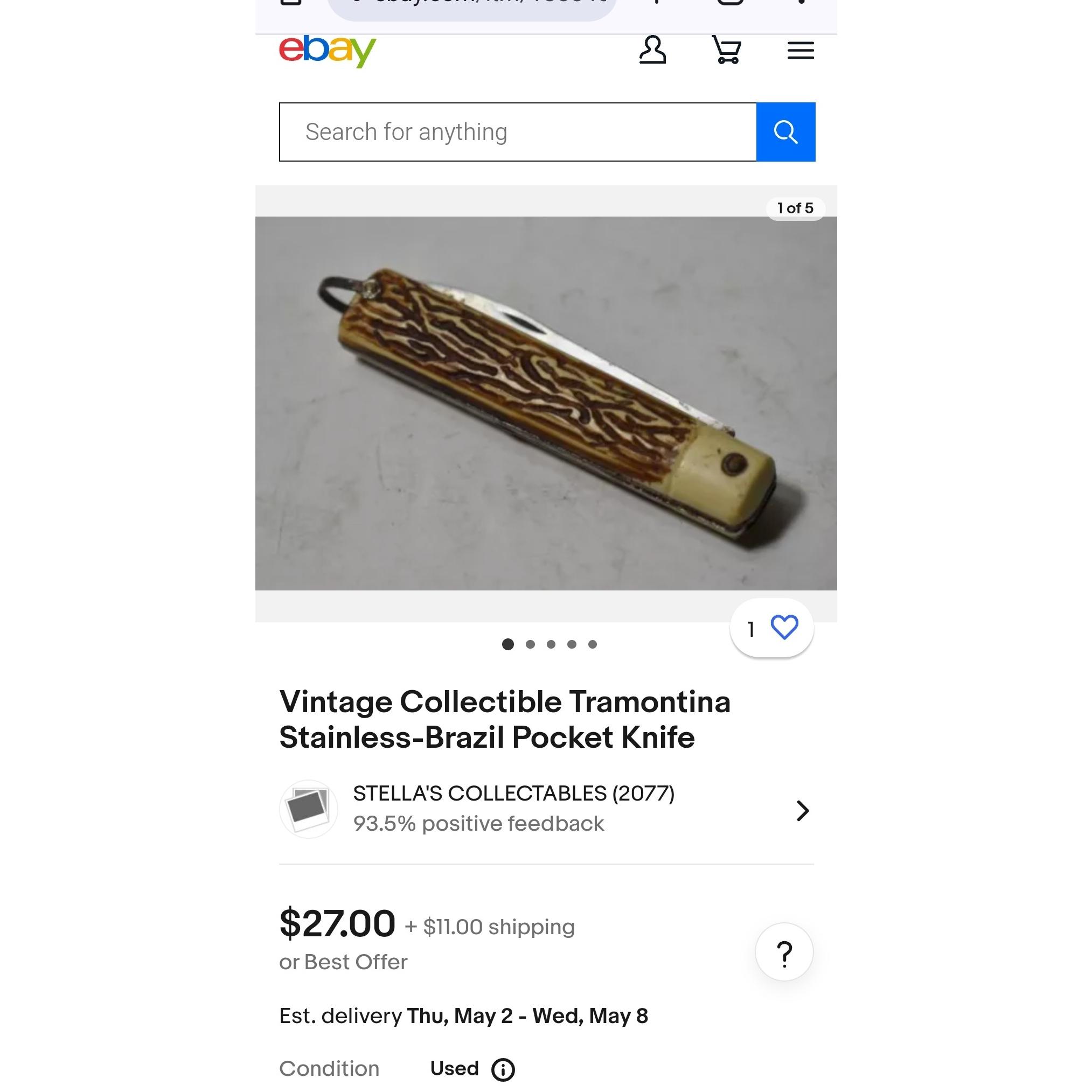Screen dimensions: 1092x1092
Task: Click the eBay logo
Action: coord(327,50)
